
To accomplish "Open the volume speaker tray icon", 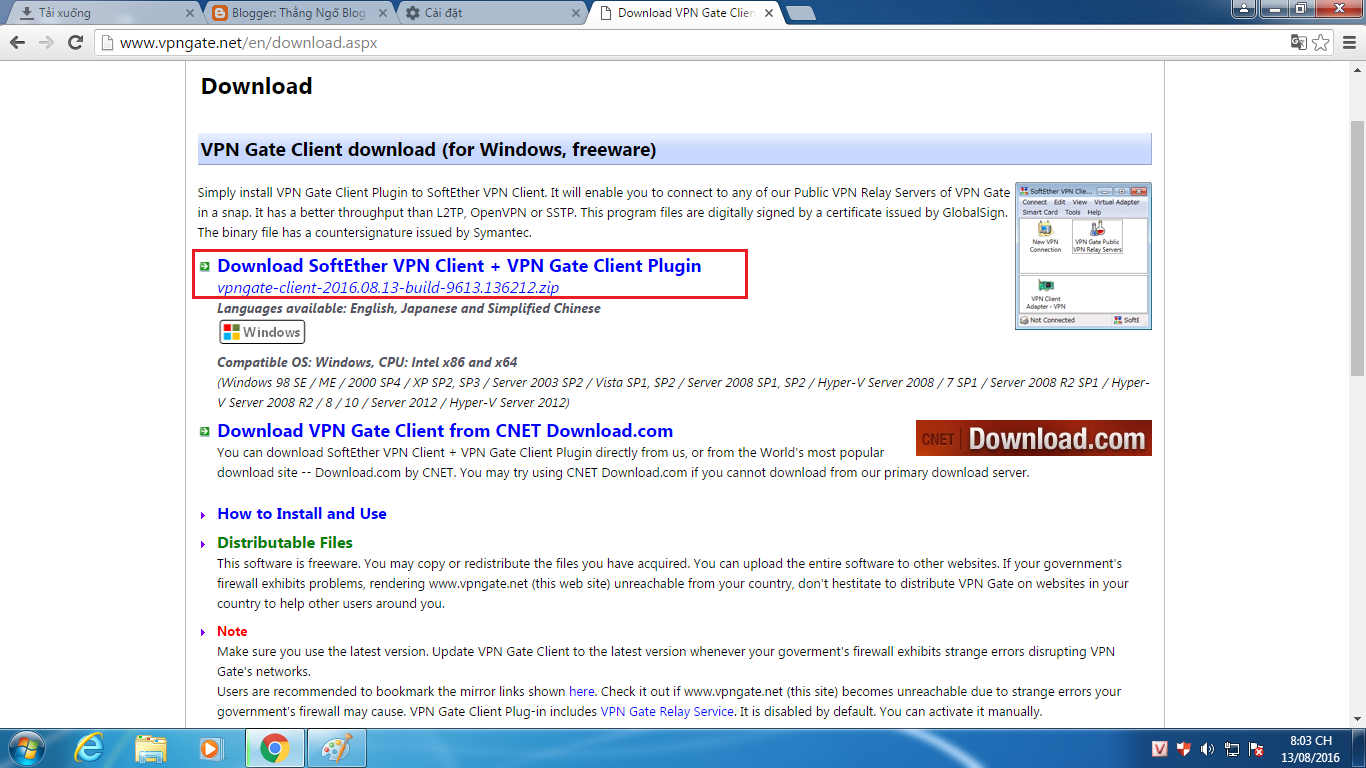I will pos(1208,749).
